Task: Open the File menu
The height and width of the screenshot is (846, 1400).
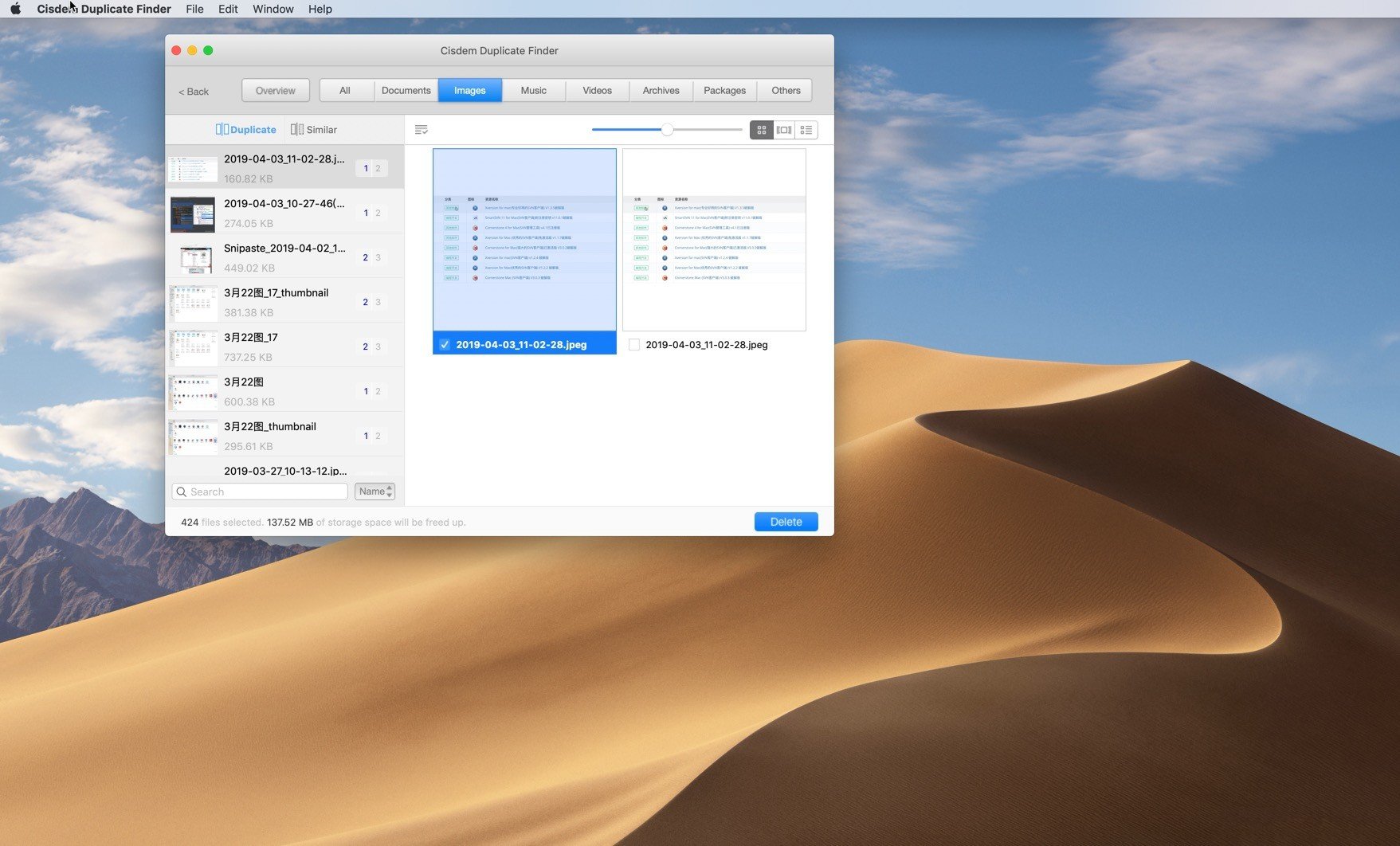Action: pyautogui.click(x=194, y=9)
